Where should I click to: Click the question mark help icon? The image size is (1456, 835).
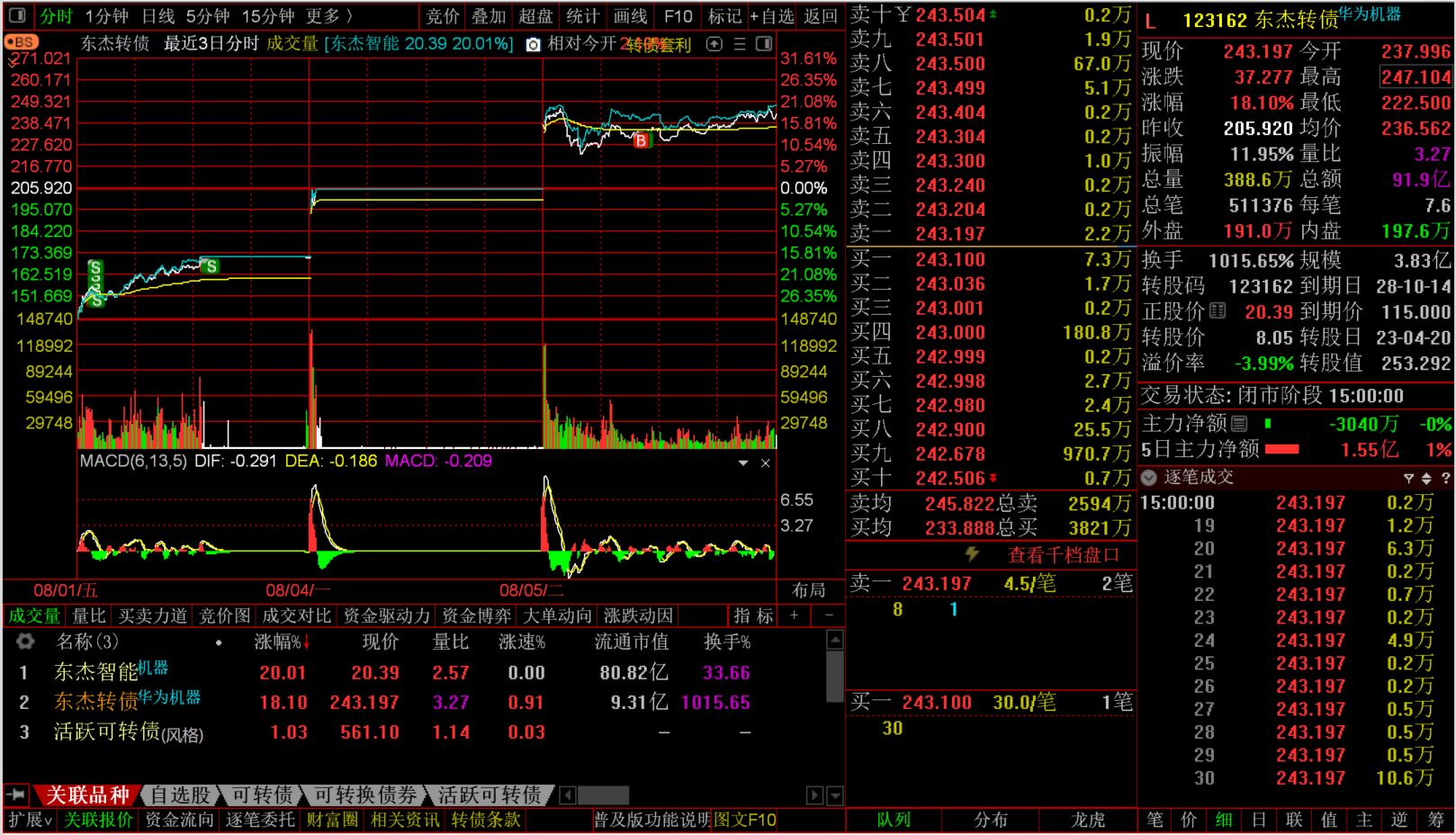pos(1445,478)
